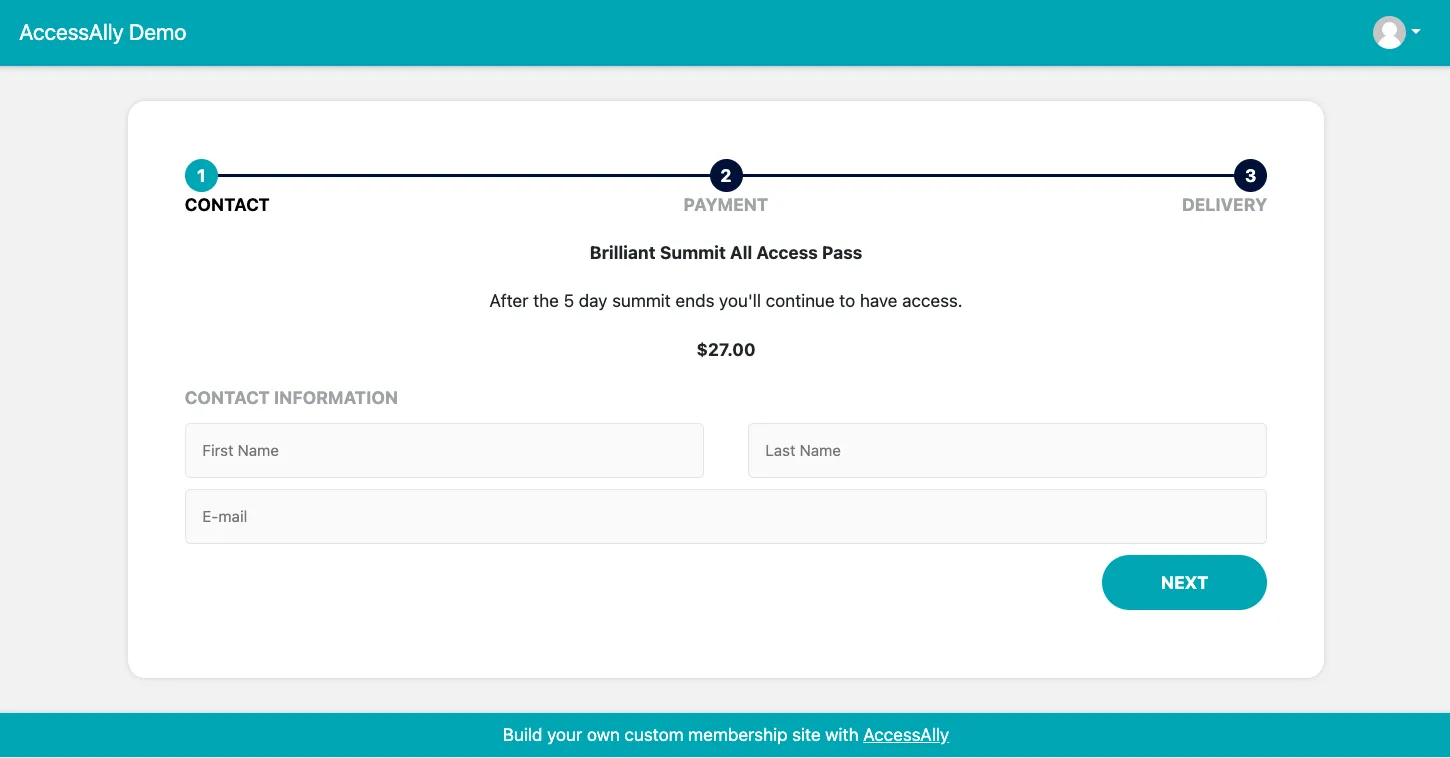Switch to the DELIVERY step label
1450x758 pixels.
point(1224,205)
